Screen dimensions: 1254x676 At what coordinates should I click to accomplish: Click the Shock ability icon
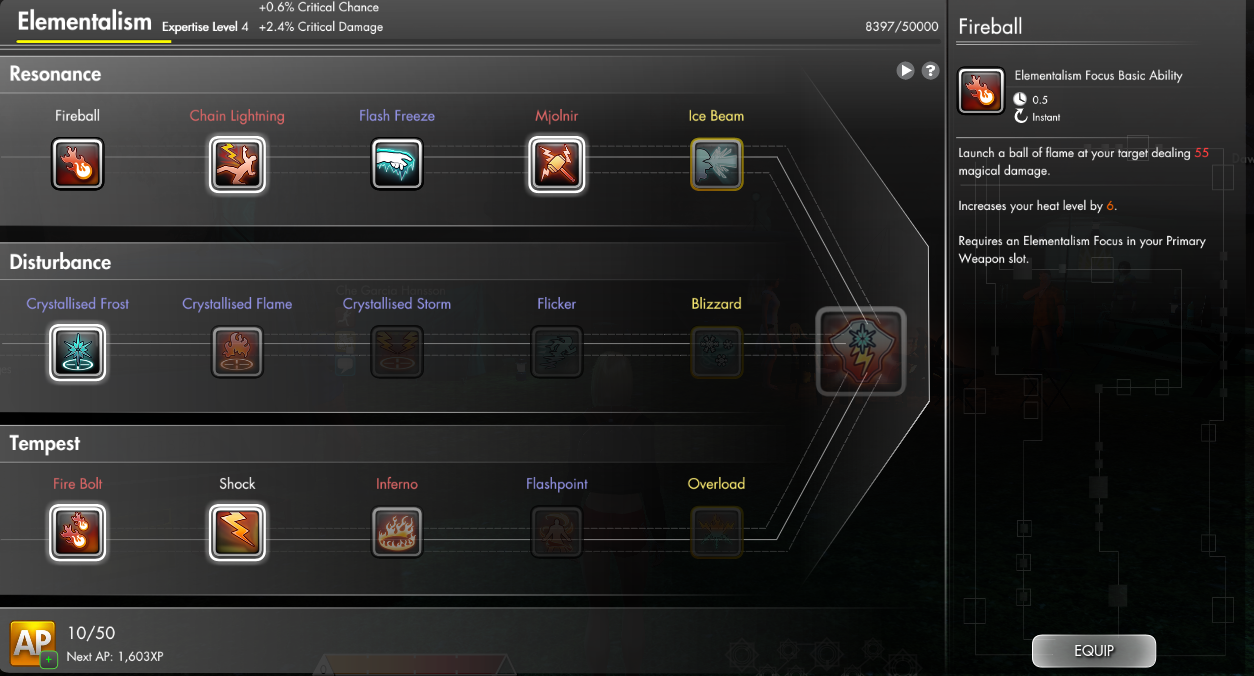[x=237, y=532]
